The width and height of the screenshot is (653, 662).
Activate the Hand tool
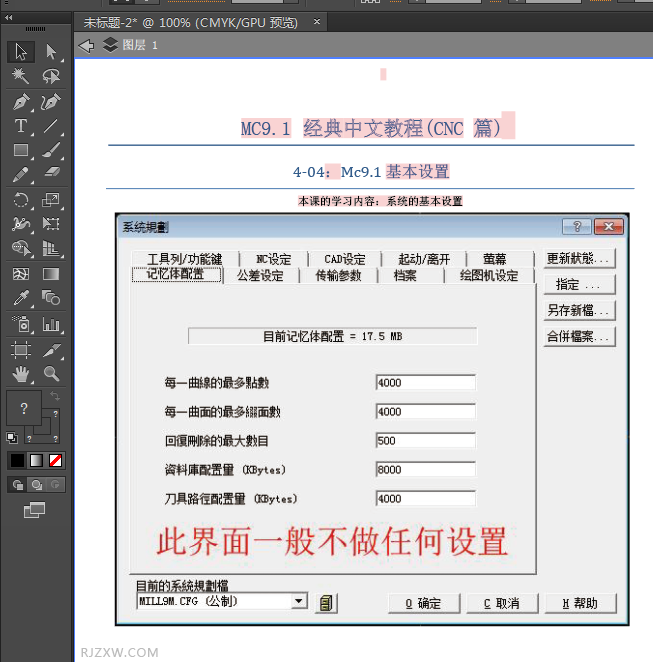point(21,374)
